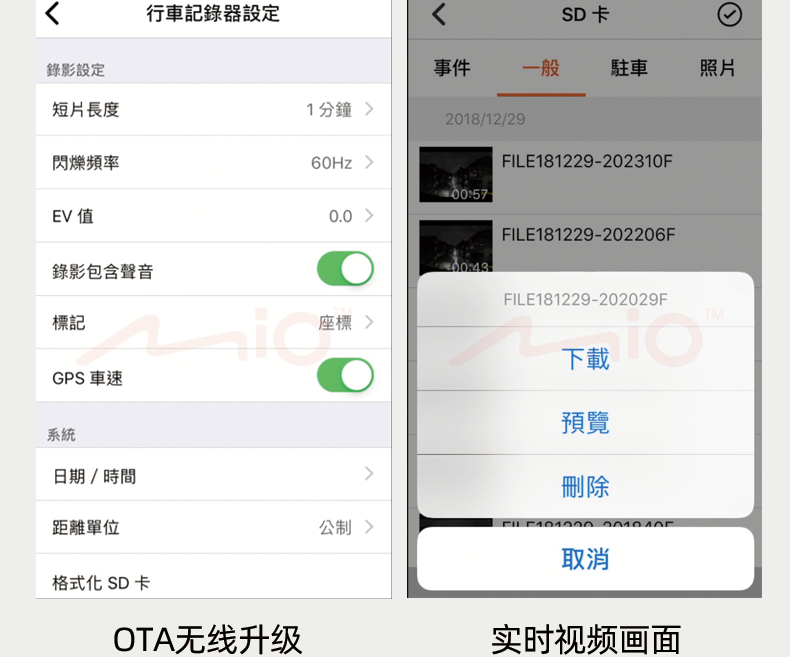Screen dimensions: 790x657
Task: Open 標記 座標 stamp option
Action: click(214, 322)
